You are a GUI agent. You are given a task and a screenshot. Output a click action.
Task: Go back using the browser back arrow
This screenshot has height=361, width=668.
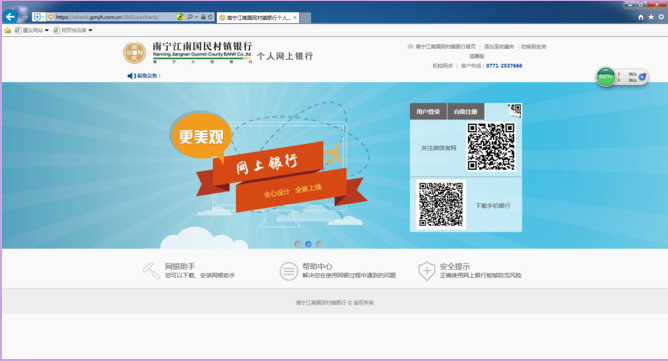[x=10, y=17]
